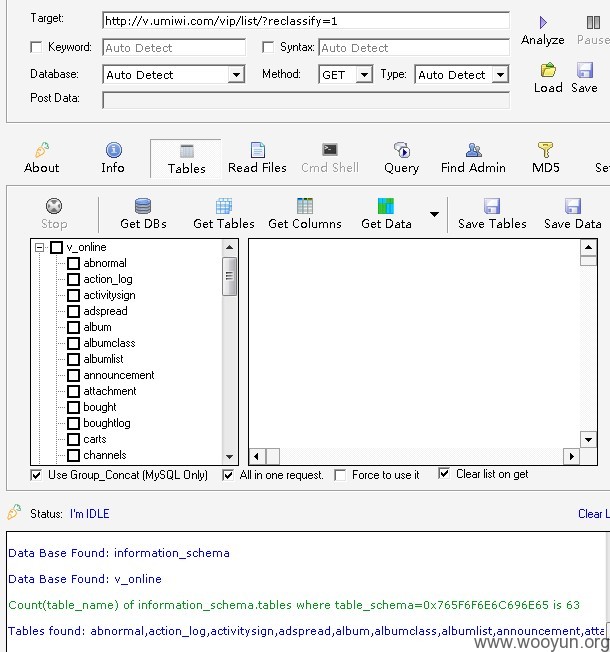The width and height of the screenshot is (610, 652).
Task: Save the project using the Save icon
Action: tap(585, 70)
